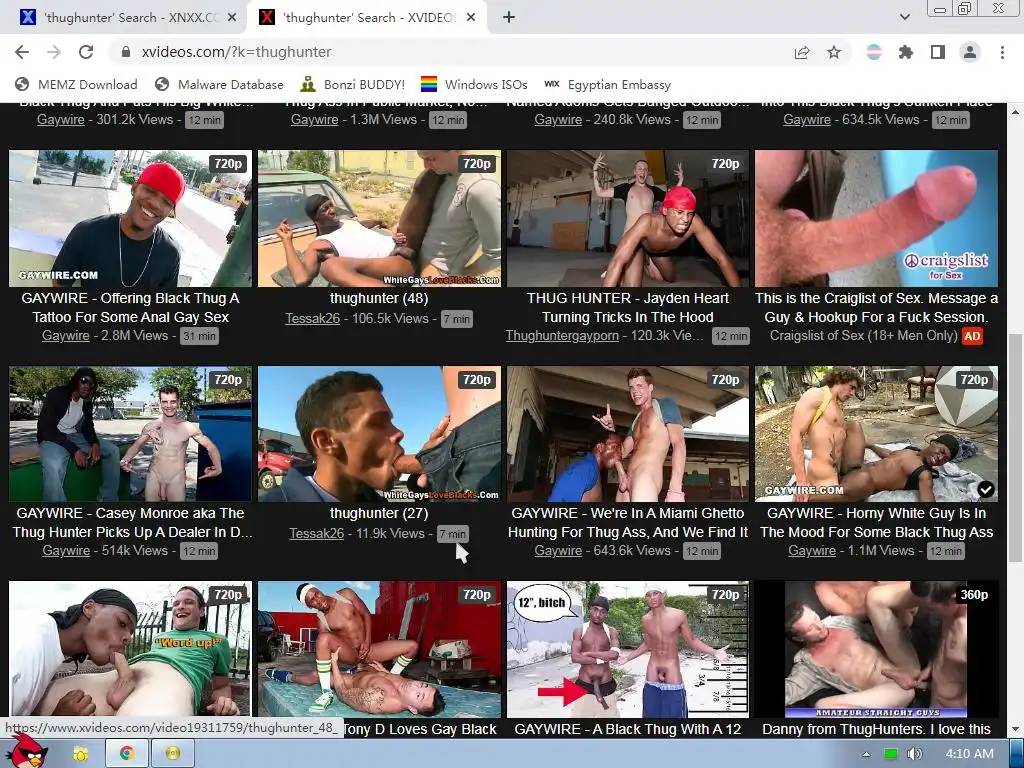
Task: Open the Bonzi BUDDY! bookmark
Action: 353,85
